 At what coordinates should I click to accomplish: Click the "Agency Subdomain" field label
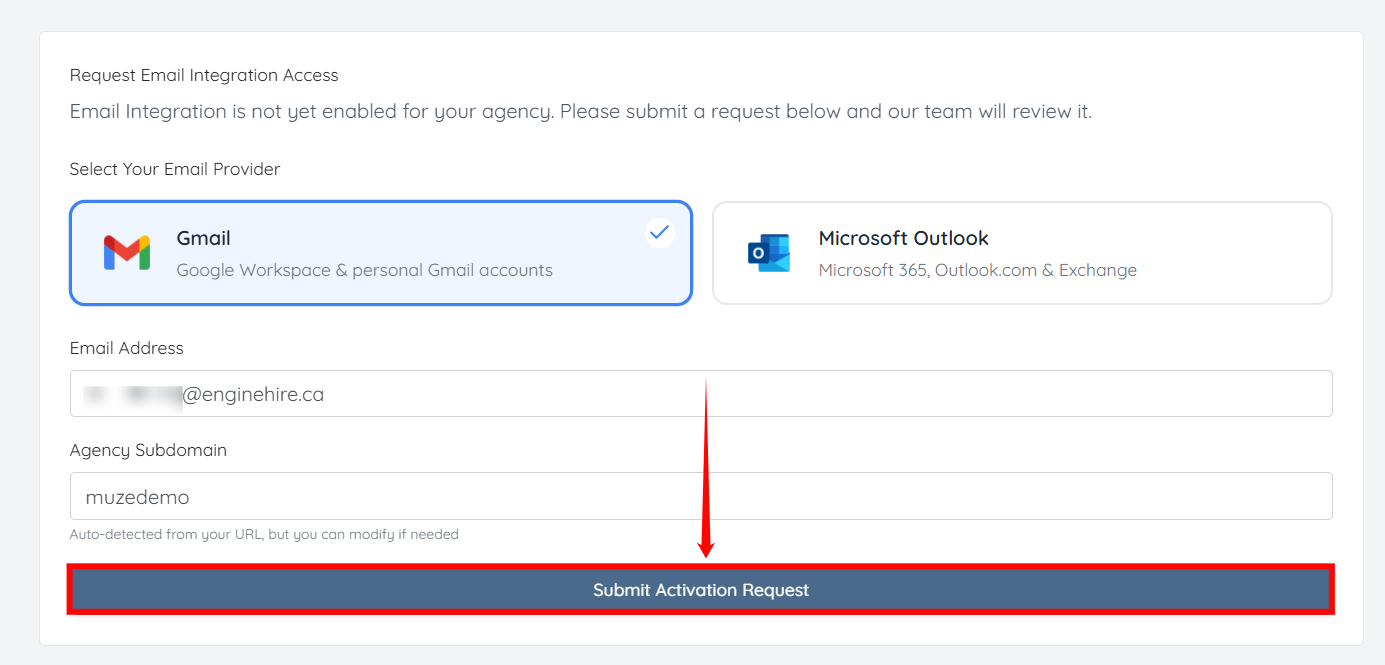tap(148, 450)
